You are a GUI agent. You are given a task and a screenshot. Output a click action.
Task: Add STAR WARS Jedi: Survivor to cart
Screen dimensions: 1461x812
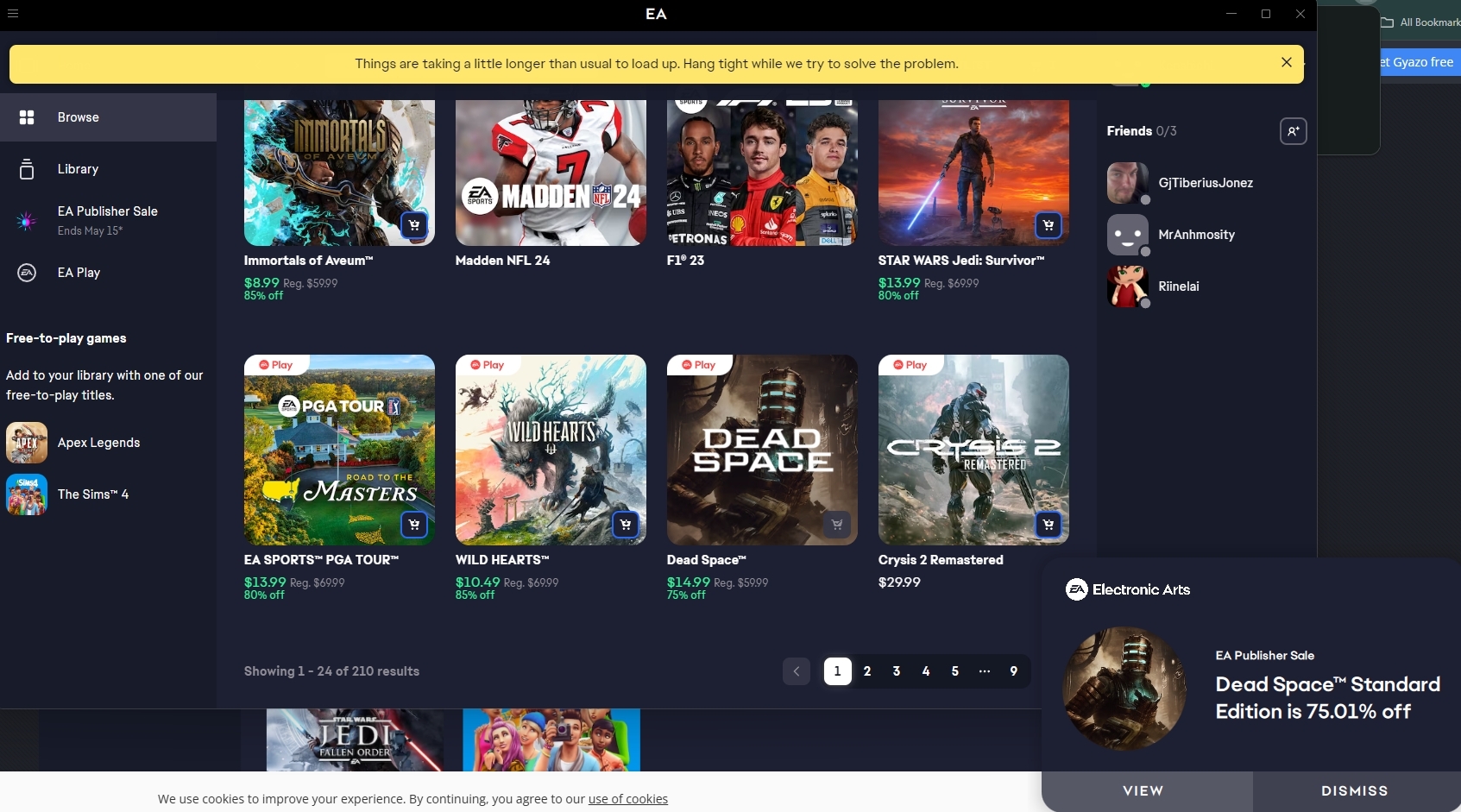[x=1049, y=225]
